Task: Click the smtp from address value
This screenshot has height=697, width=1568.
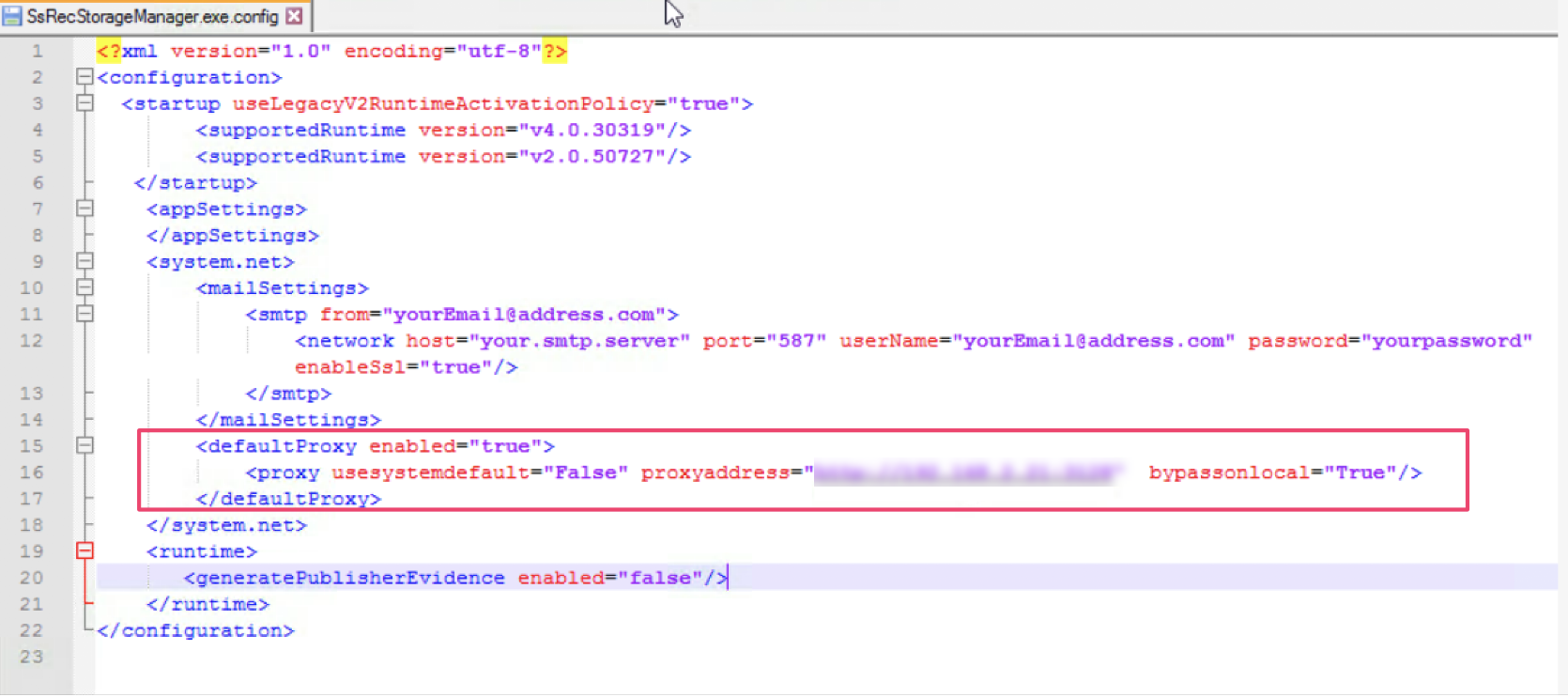Action: 524,314
